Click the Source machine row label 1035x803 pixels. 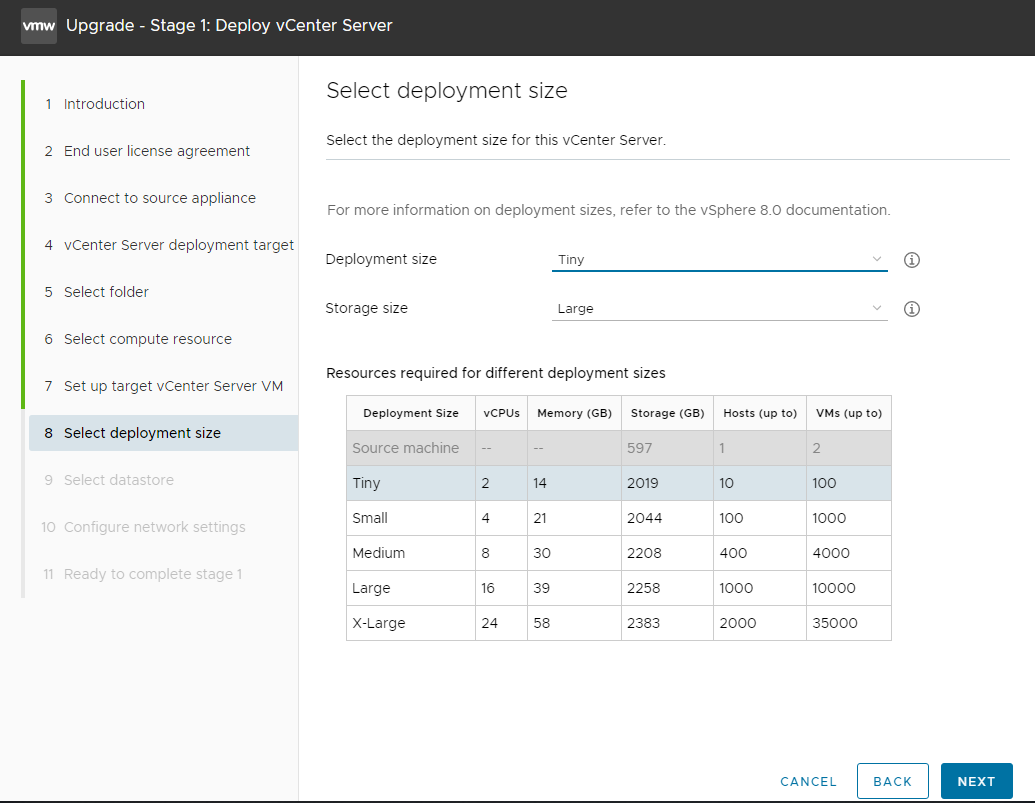point(405,448)
